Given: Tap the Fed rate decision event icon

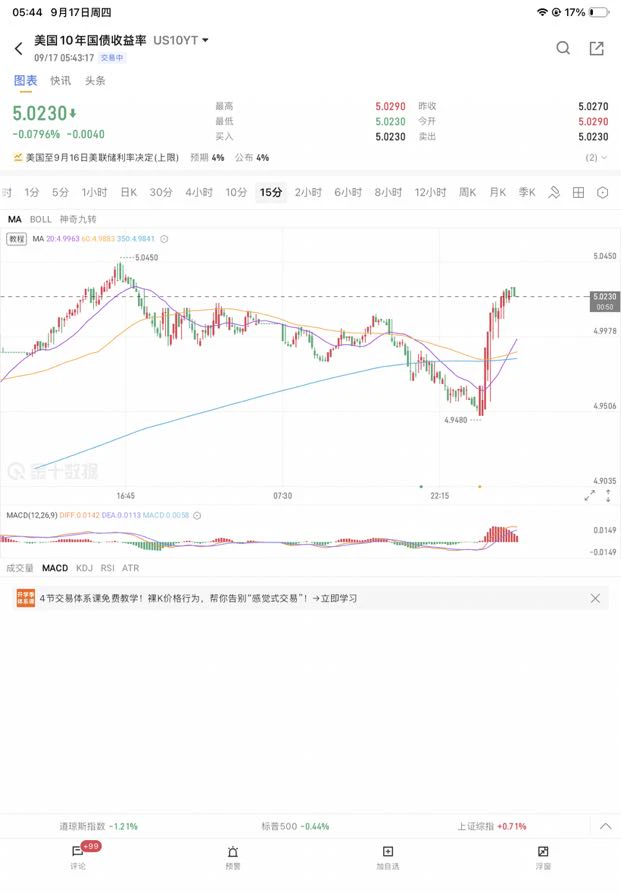Looking at the screenshot, I should pos(18,157).
